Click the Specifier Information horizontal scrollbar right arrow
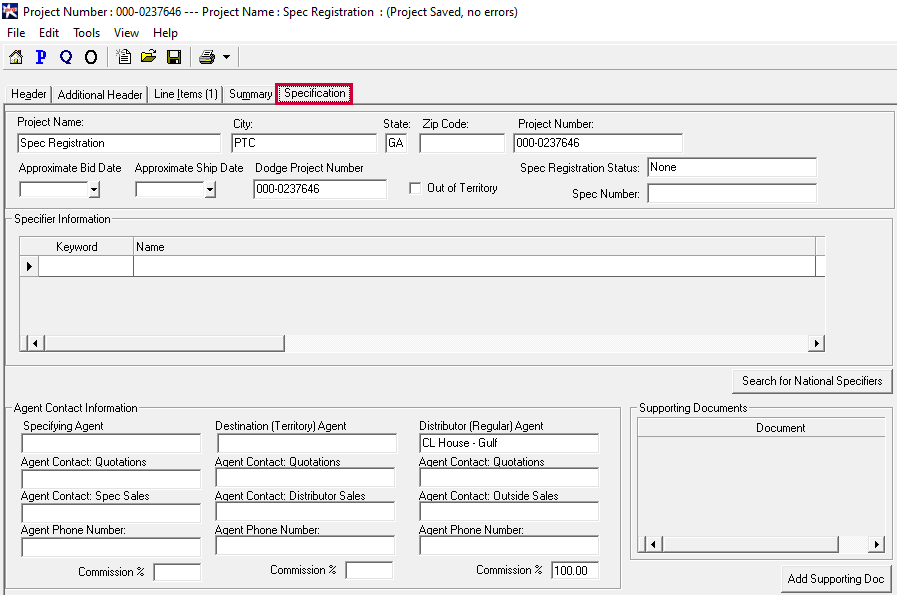This screenshot has width=897, height=595. point(816,344)
